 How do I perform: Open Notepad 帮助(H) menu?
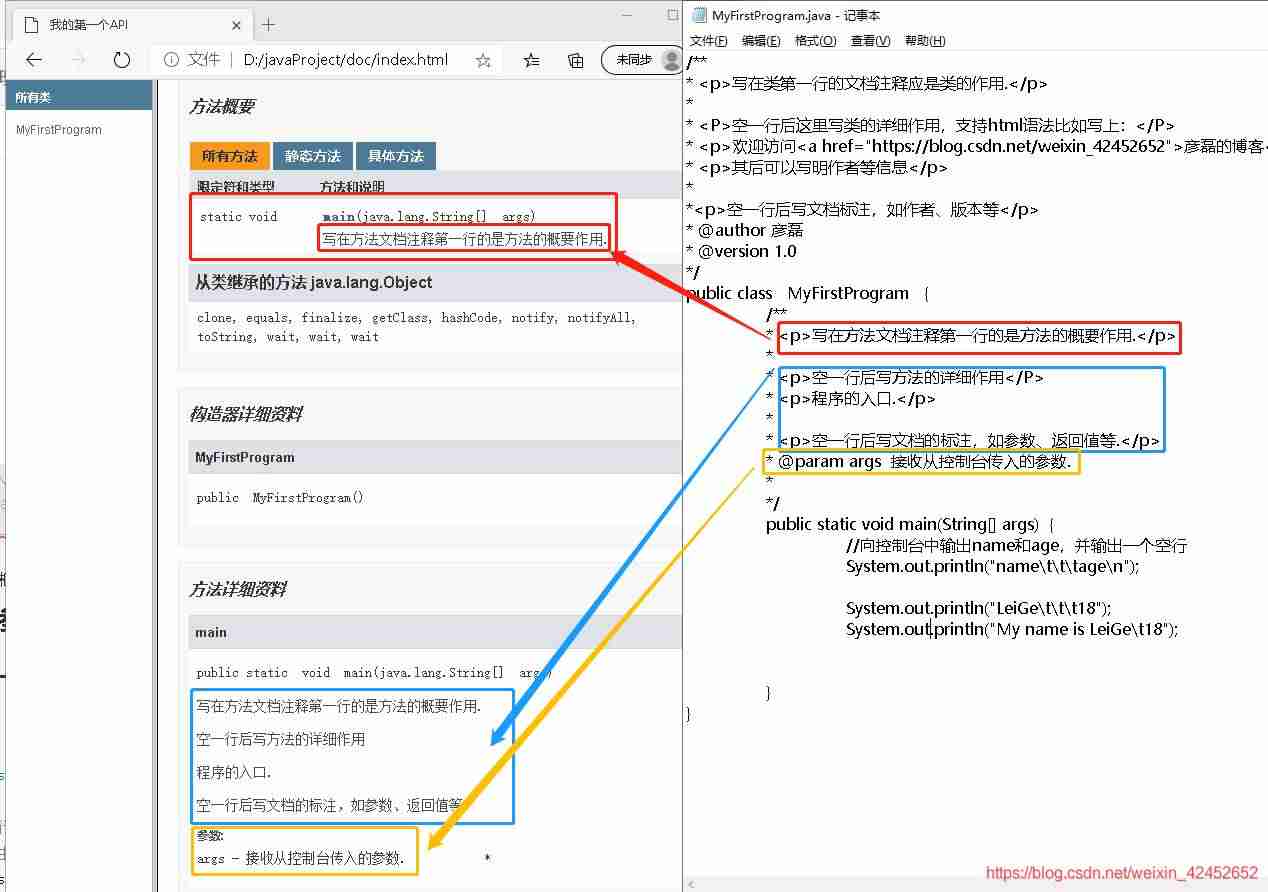tap(925, 41)
